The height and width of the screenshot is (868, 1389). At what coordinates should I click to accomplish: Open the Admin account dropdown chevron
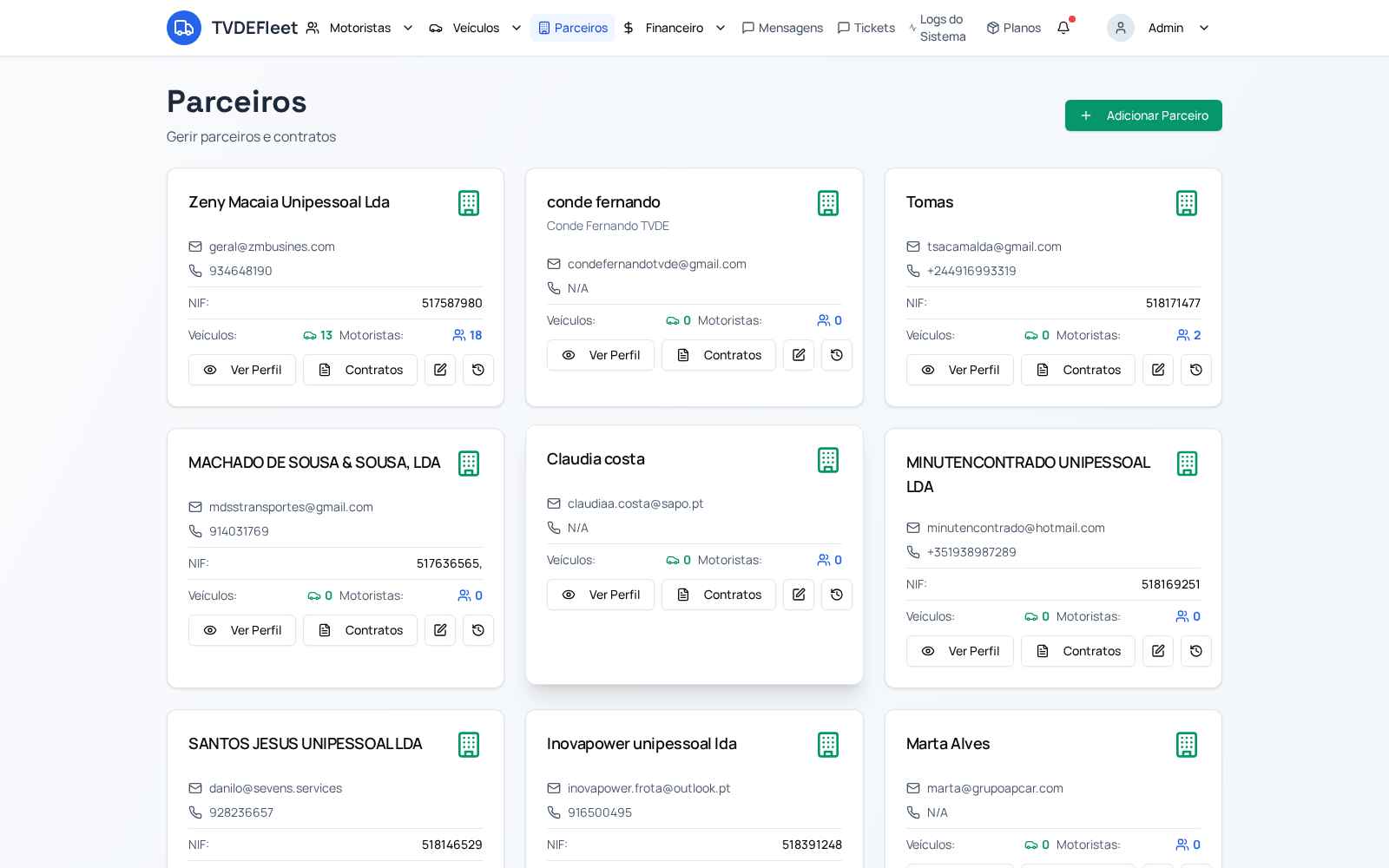[1204, 28]
